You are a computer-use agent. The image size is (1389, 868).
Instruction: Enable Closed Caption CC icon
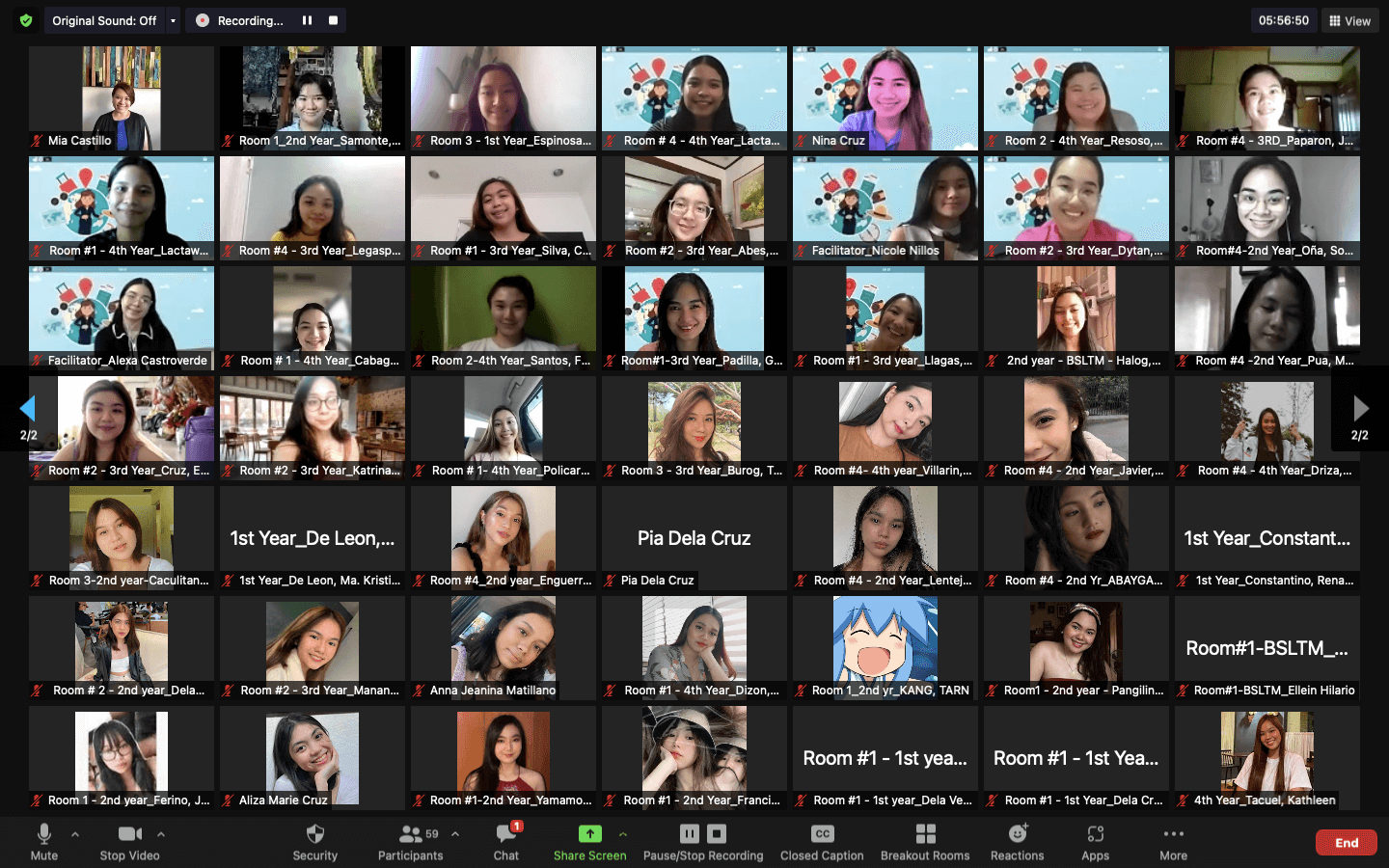tap(822, 834)
